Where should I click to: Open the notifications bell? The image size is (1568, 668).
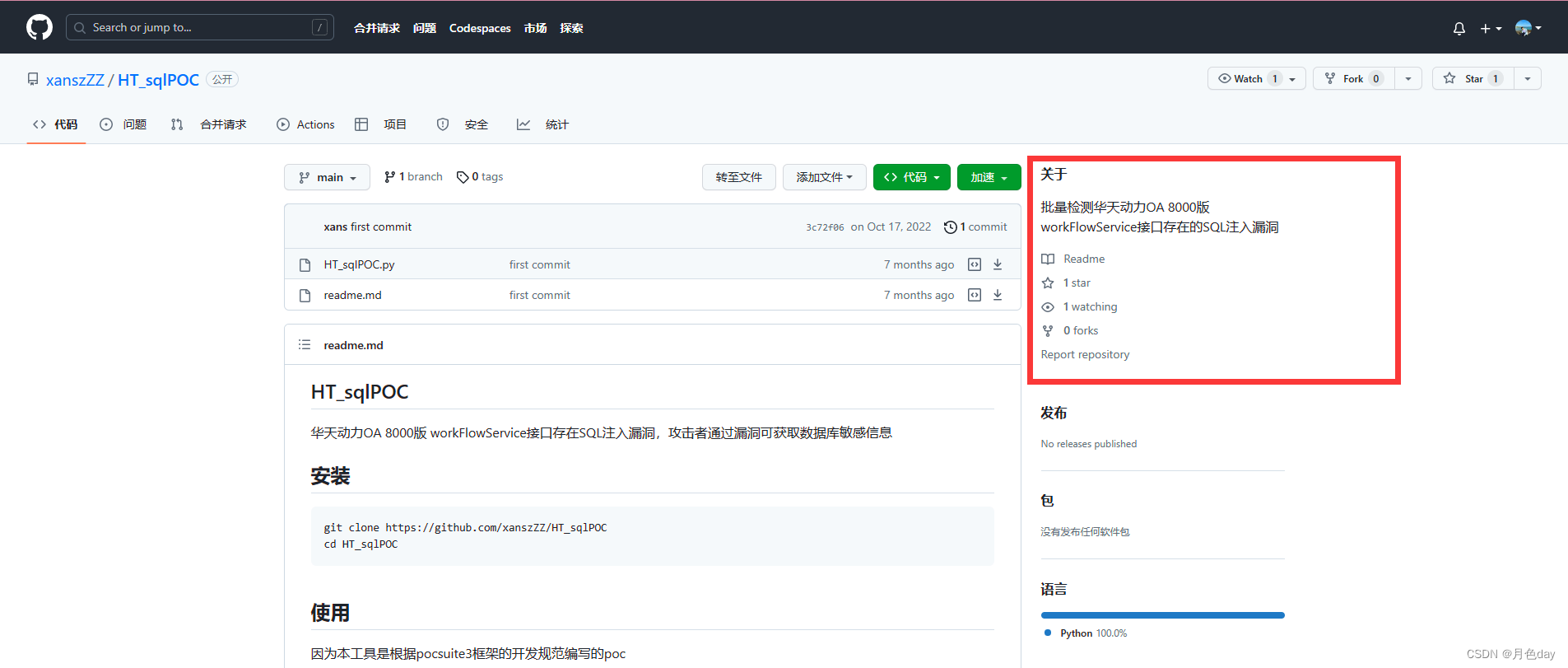click(x=1459, y=28)
